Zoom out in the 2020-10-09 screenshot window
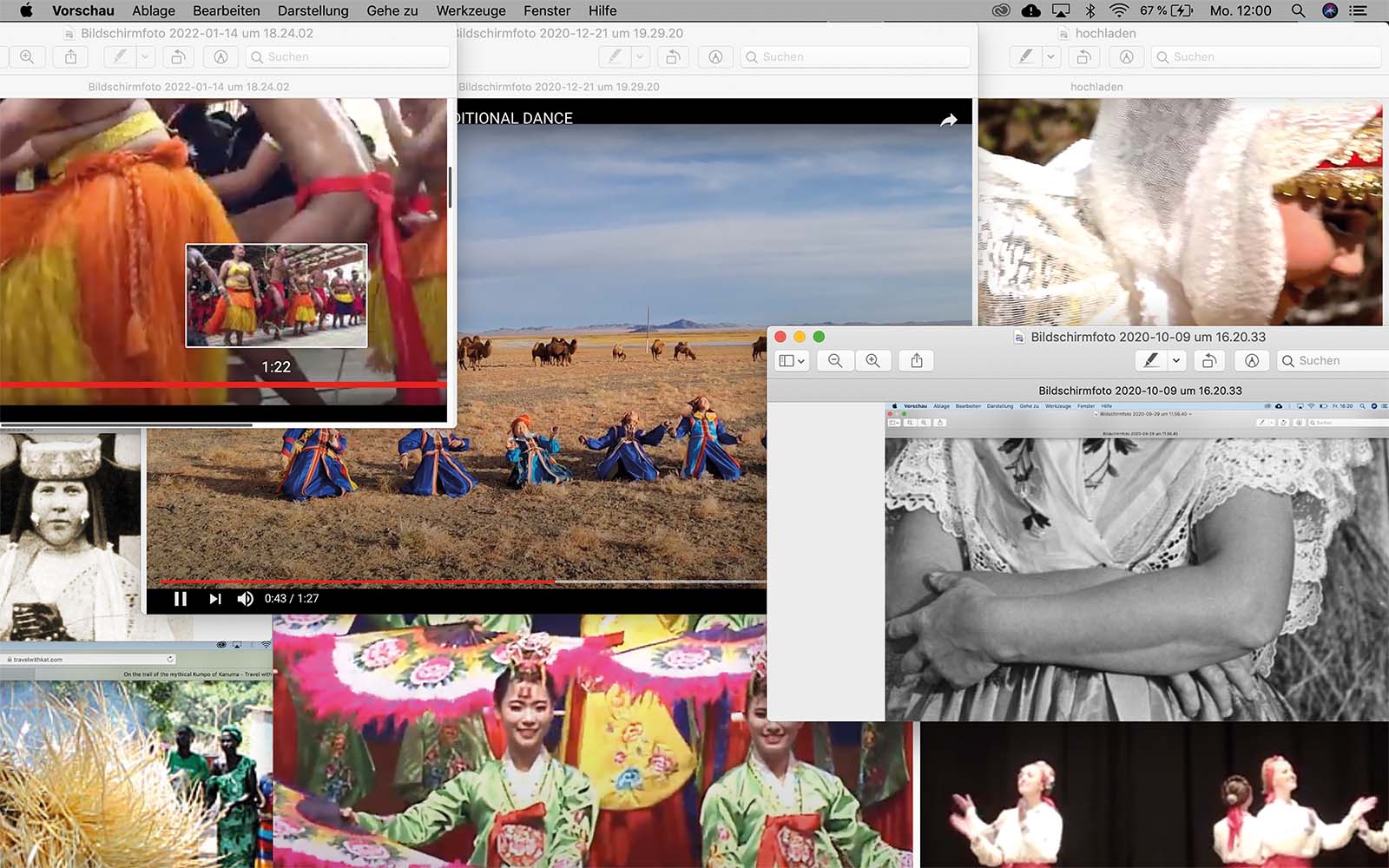 coord(835,361)
